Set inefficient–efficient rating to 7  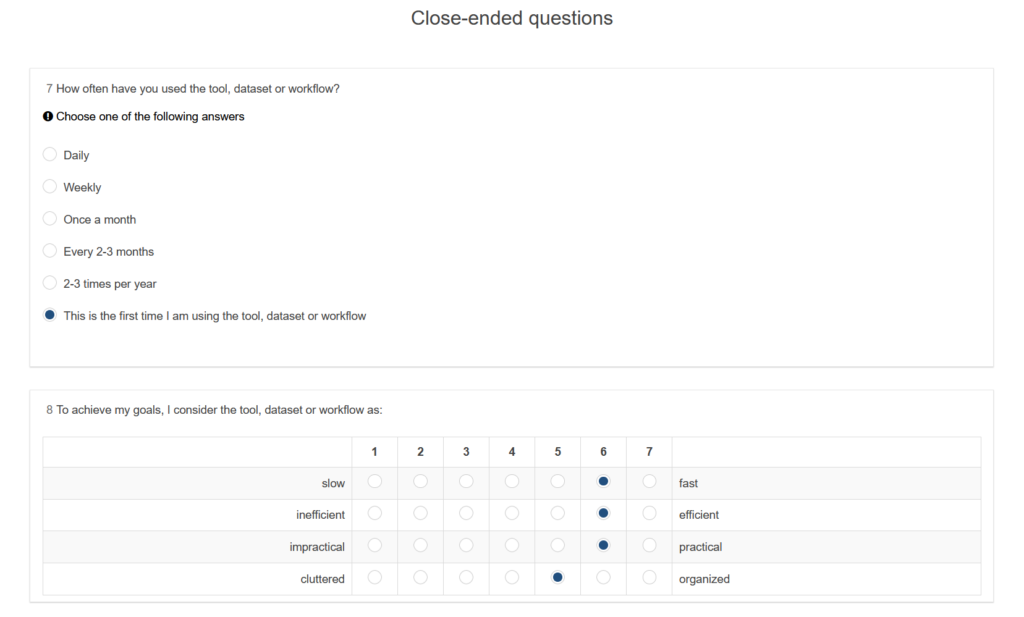[649, 514]
